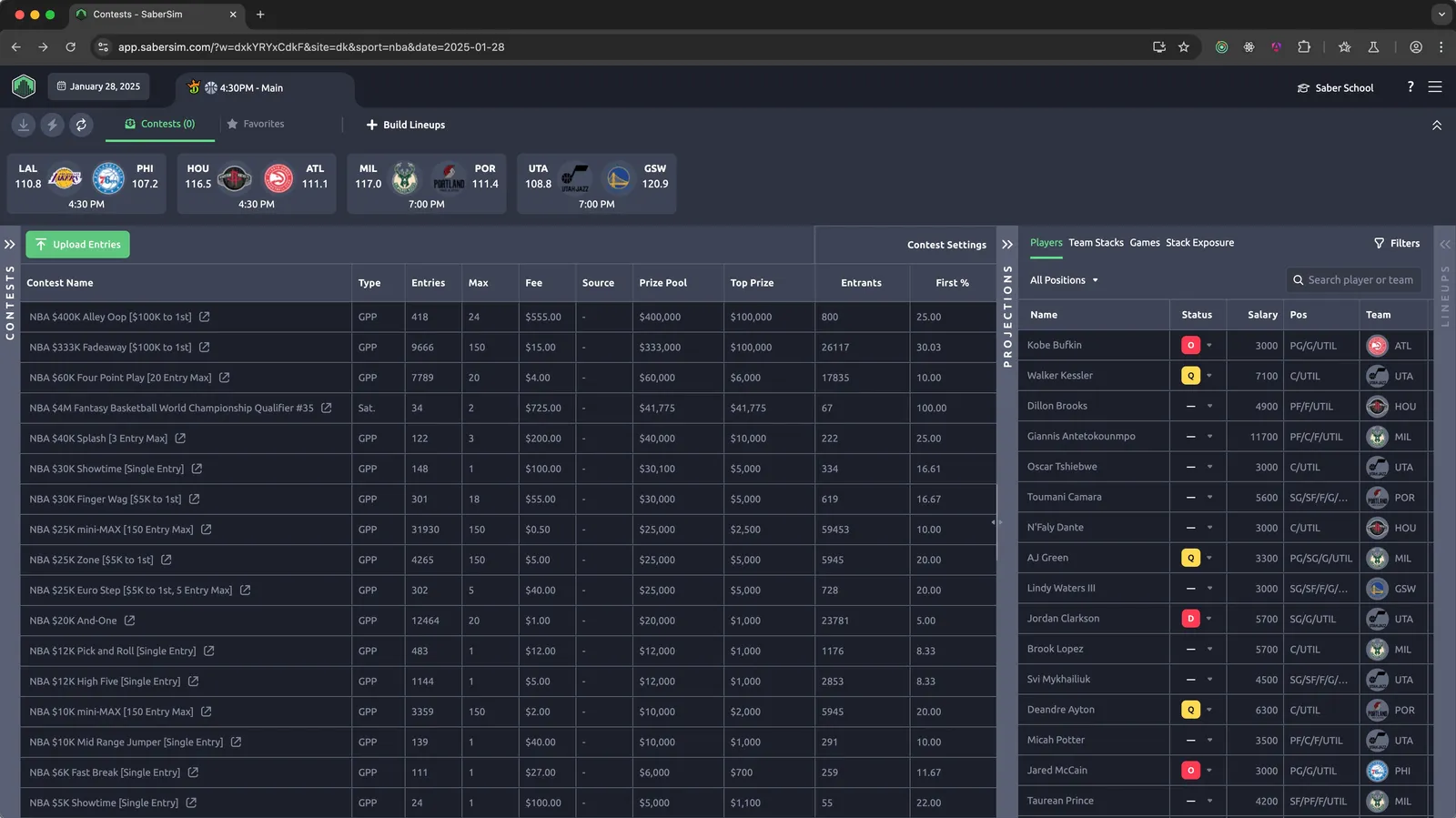The image size is (1456, 818).
Task: Reload the browser page
Action: point(71,47)
